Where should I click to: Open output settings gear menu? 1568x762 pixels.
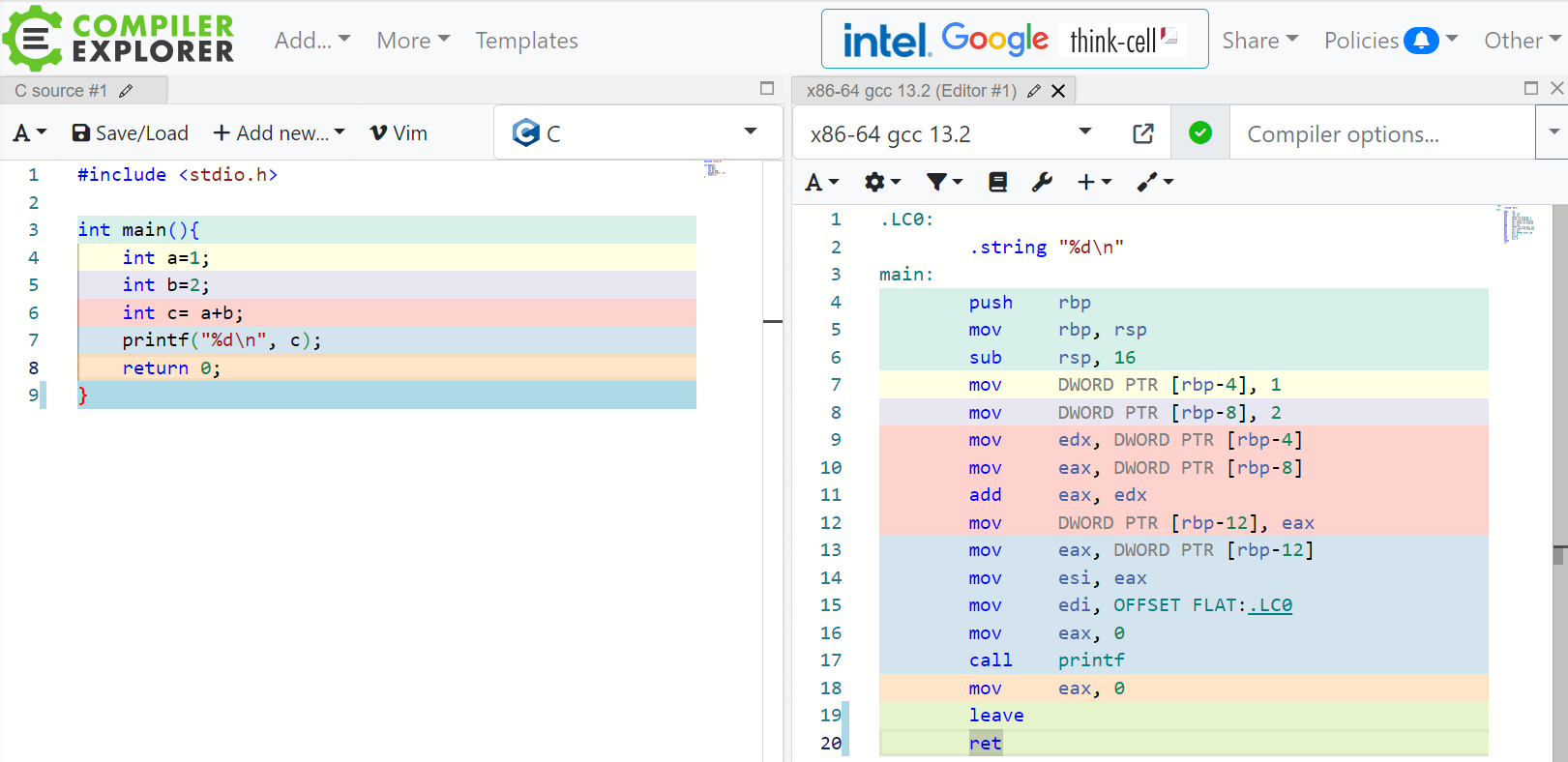point(882,182)
